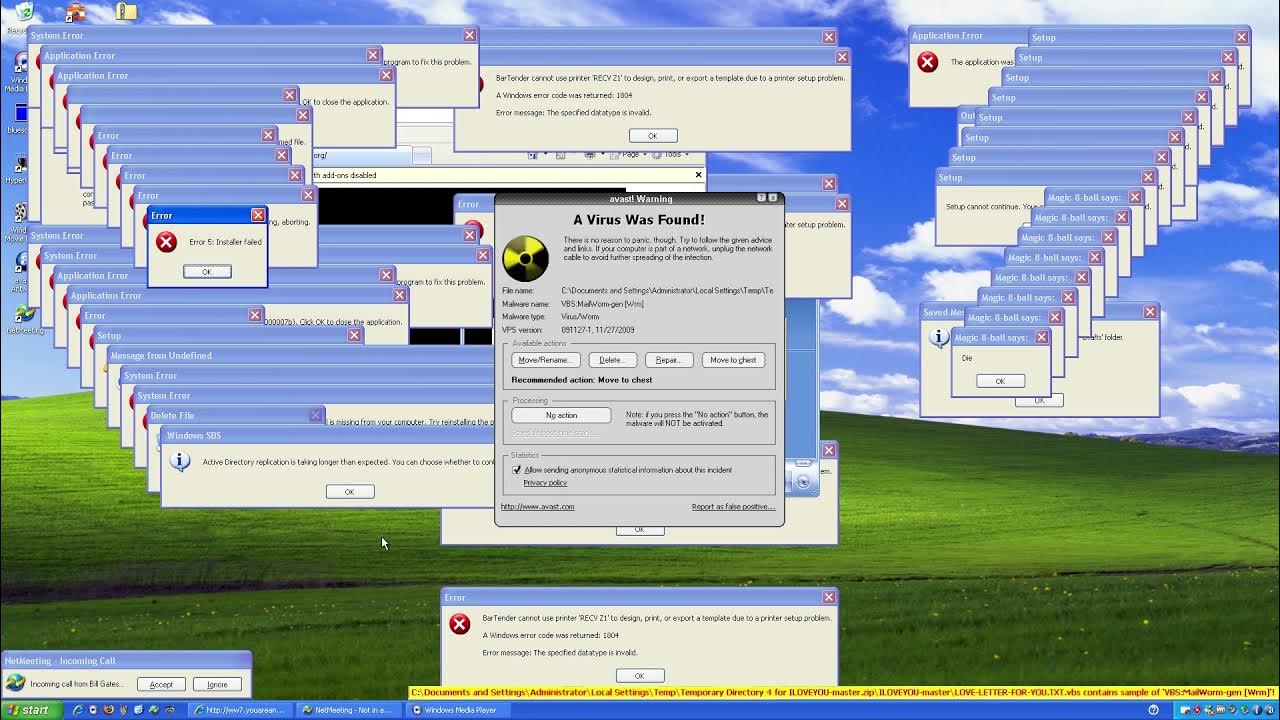This screenshot has width=1280, height=720.
Task: Click the yellow avast virus notification bar
Action: click(843, 692)
